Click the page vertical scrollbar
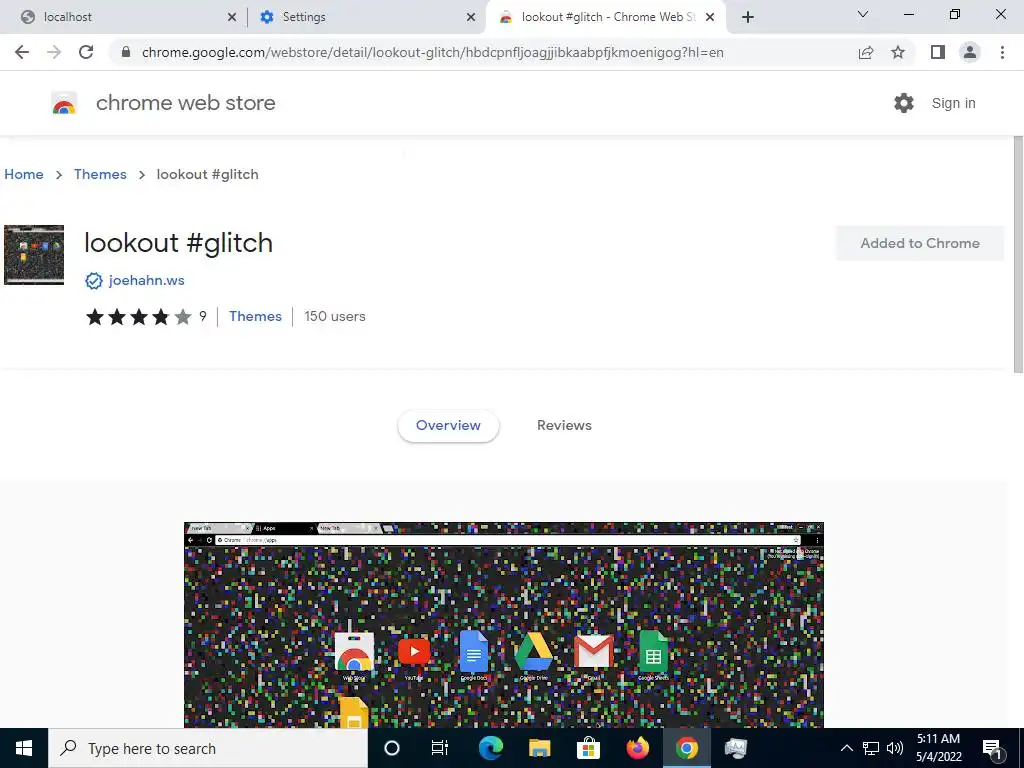The height and width of the screenshot is (768, 1024). click(1017, 255)
